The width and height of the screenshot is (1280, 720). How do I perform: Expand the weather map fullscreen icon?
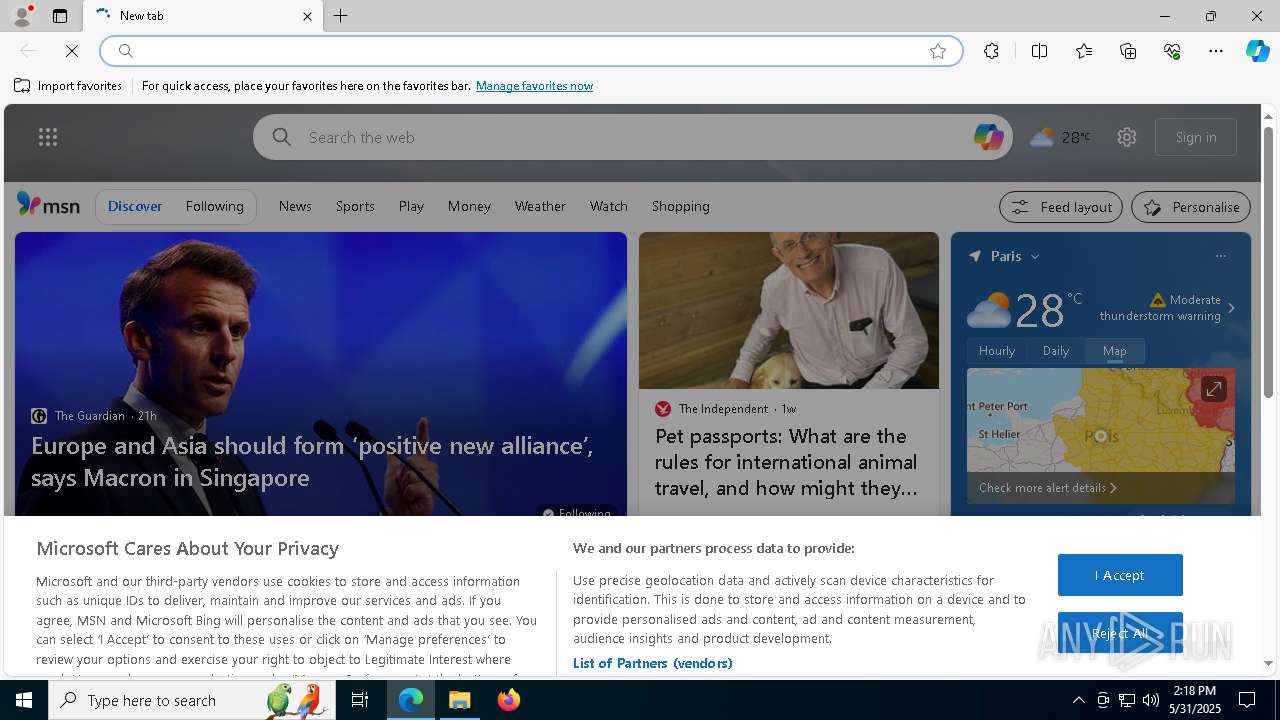[x=1213, y=389]
